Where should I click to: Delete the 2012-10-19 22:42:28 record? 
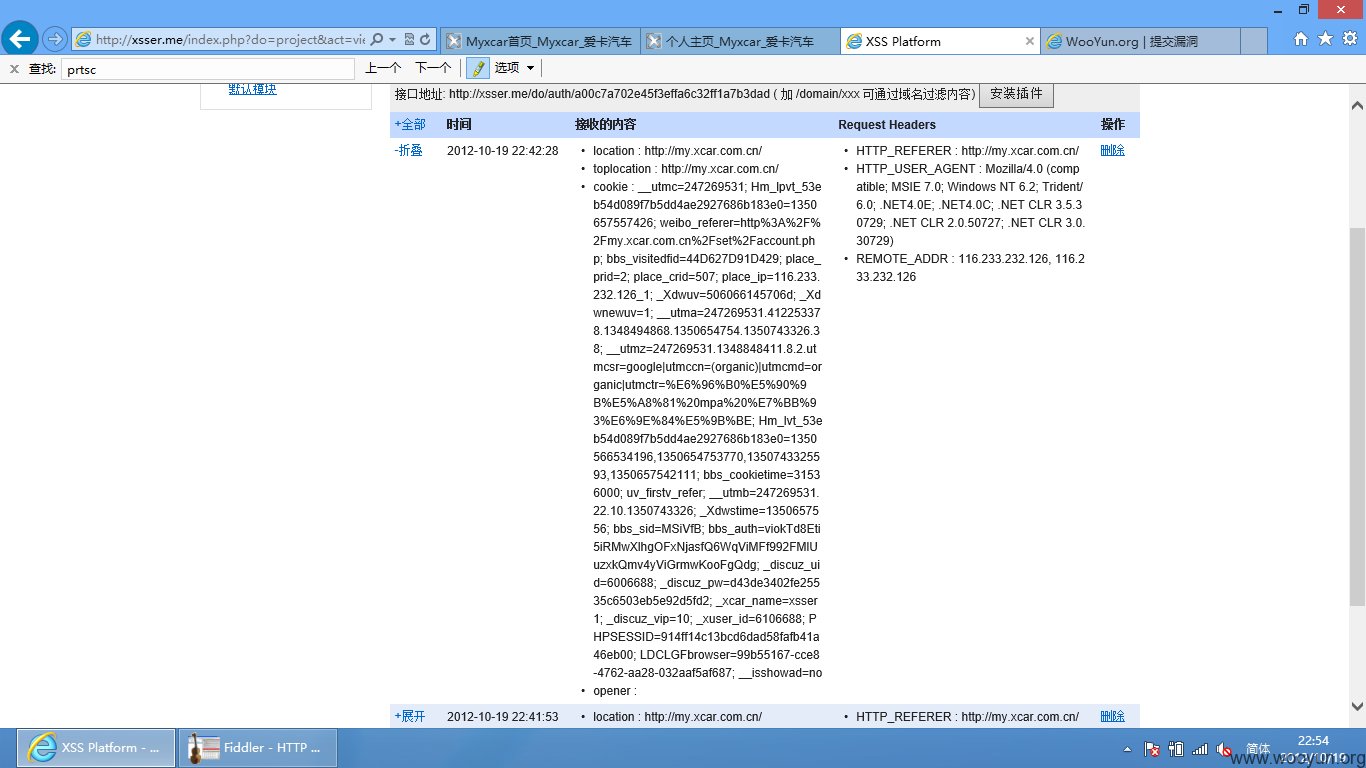pos(1112,151)
